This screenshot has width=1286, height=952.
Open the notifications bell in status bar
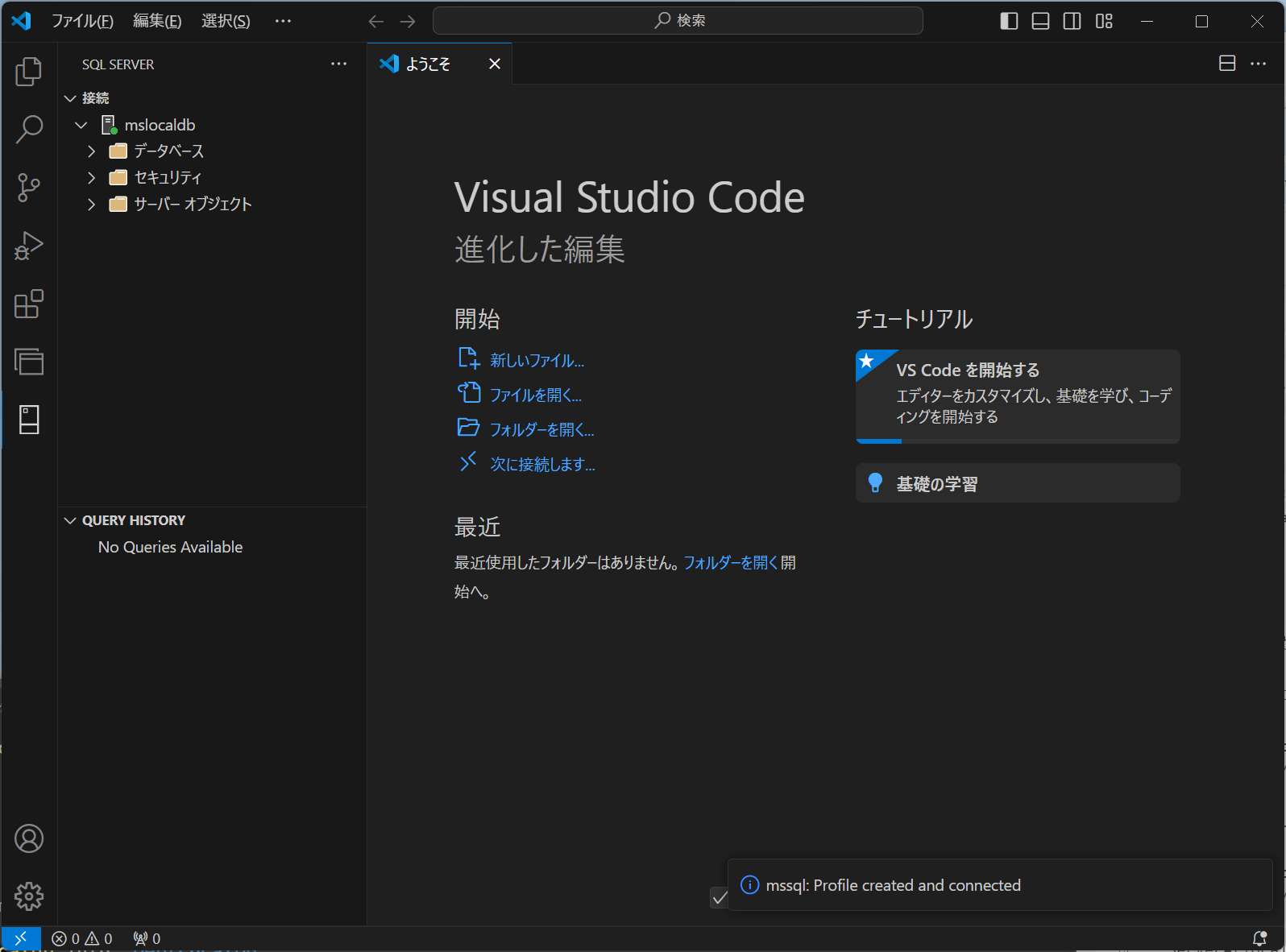pos(1259,938)
